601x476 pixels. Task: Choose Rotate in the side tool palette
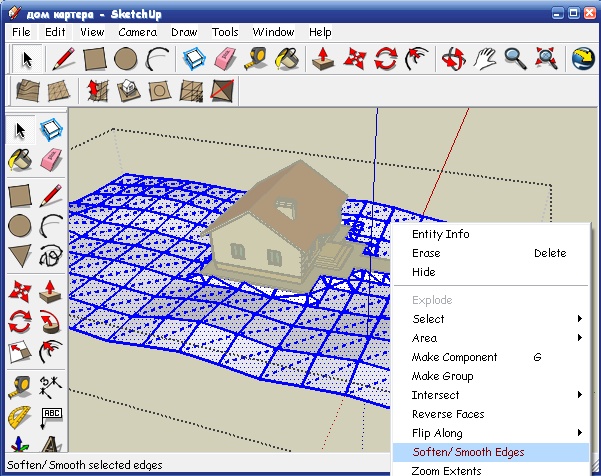20,322
